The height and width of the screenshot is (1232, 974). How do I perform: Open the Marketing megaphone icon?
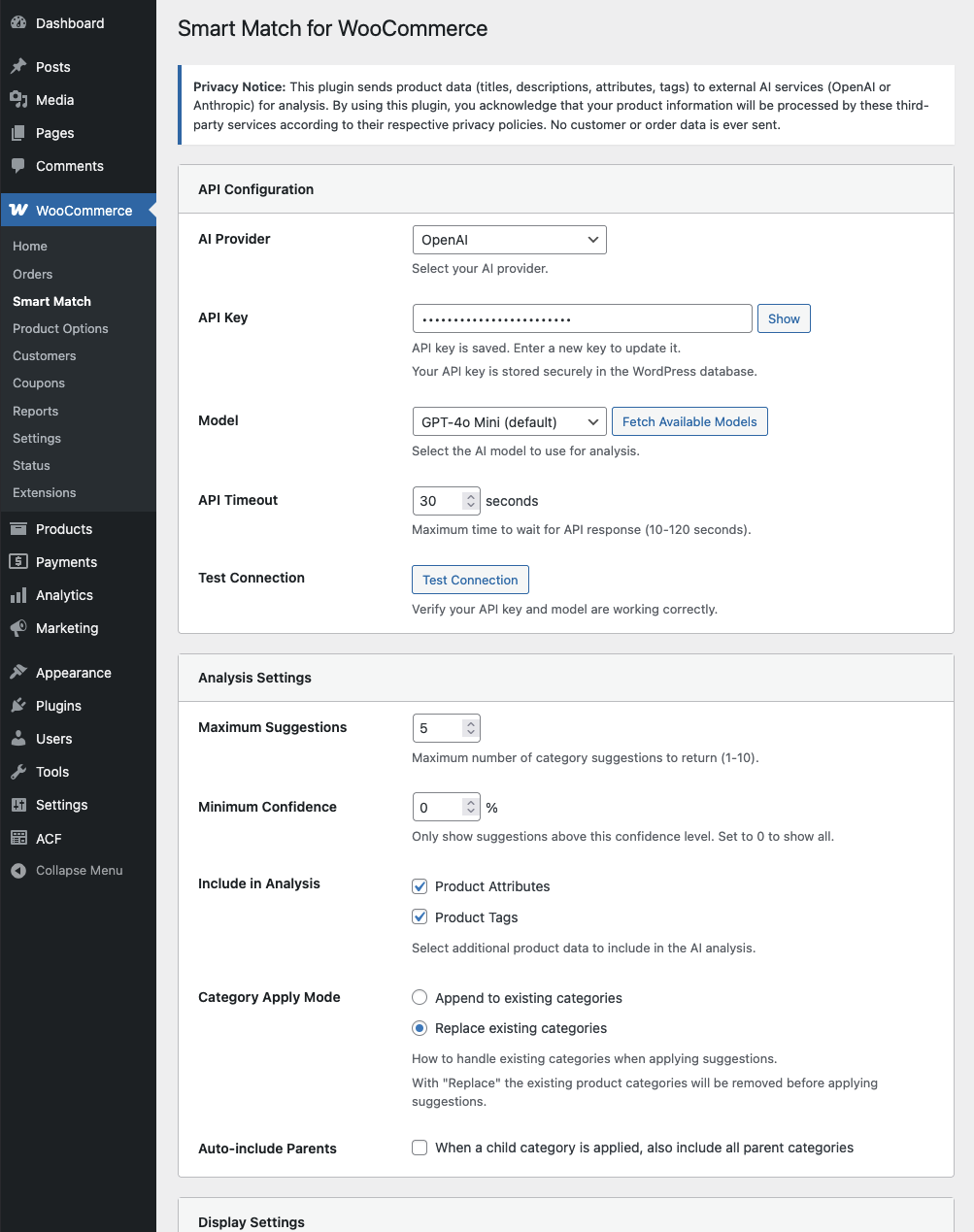[x=17, y=627]
